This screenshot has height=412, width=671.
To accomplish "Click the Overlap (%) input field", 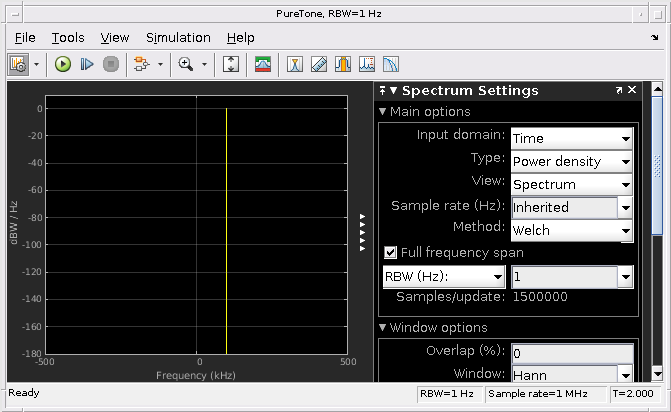I will [x=571, y=353].
